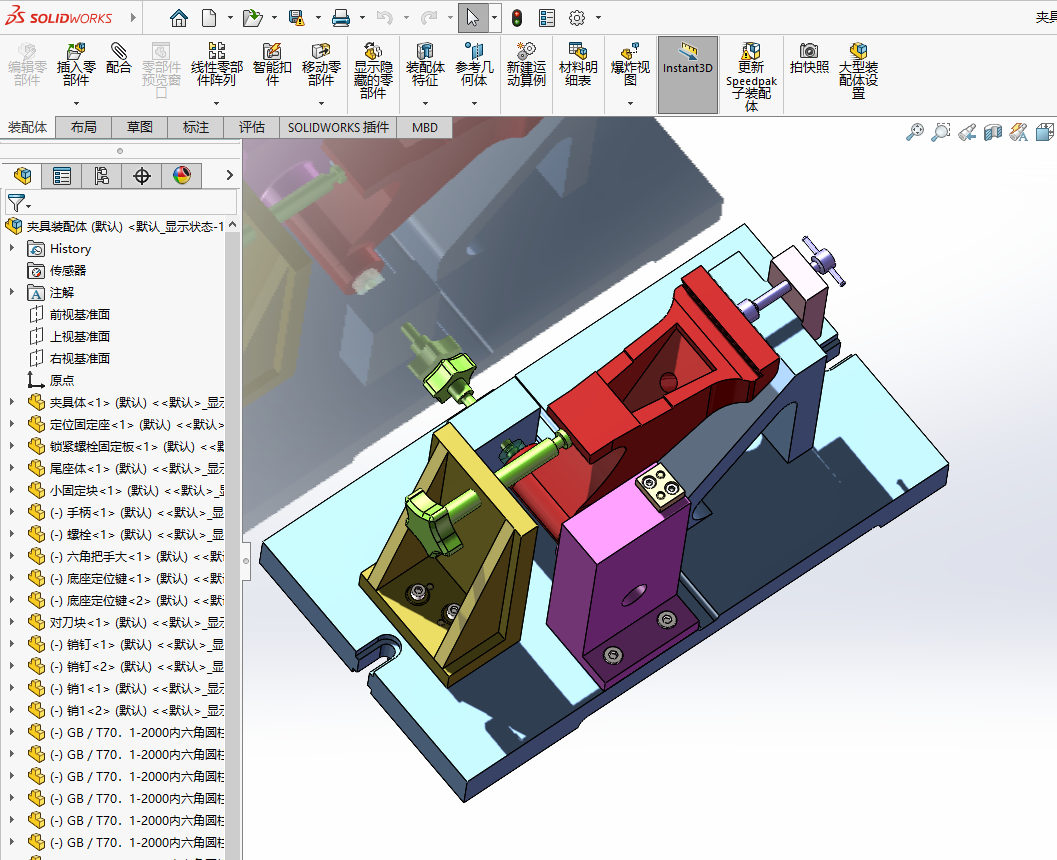Expand the 对刀块<1> component node

tap(11, 622)
